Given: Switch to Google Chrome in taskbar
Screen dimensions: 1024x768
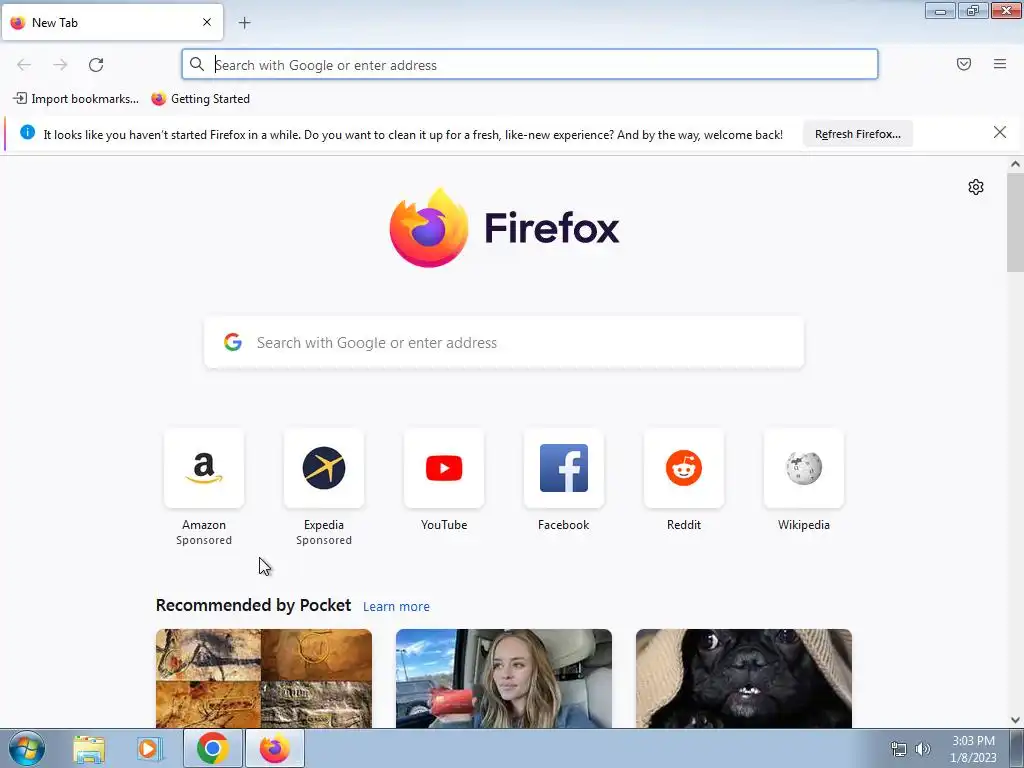Looking at the screenshot, I should (212, 748).
